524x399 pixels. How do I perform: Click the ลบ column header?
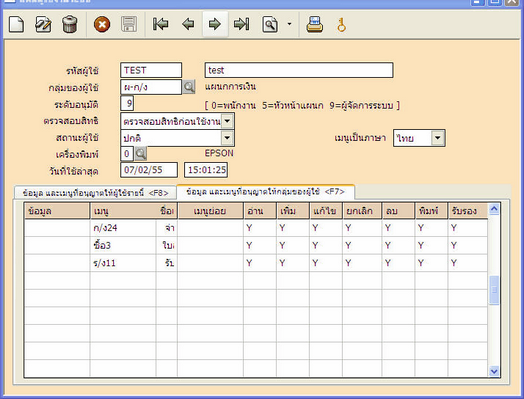pos(398,211)
